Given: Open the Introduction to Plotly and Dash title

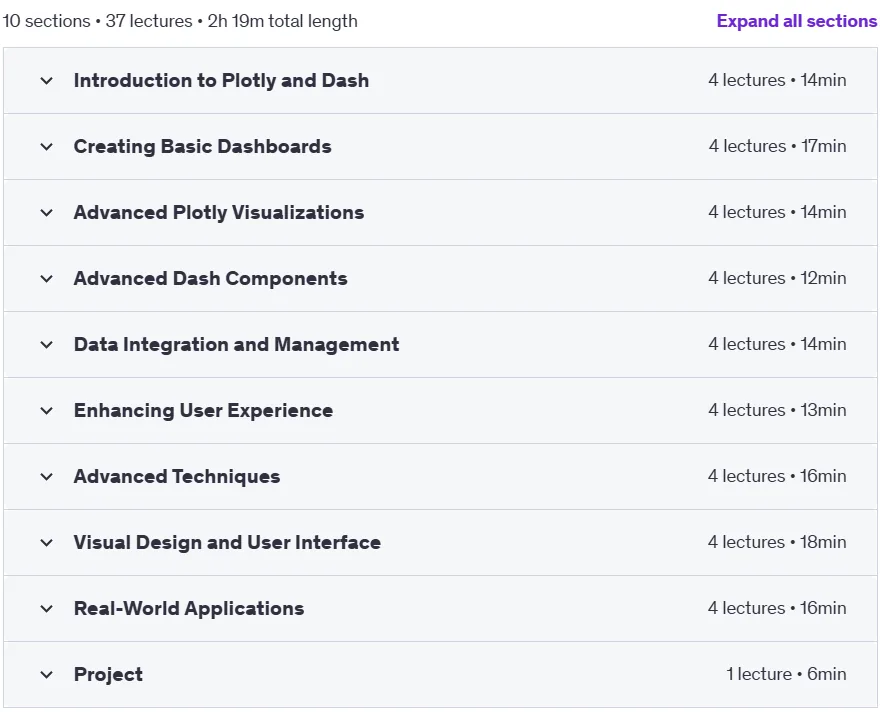Looking at the screenshot, I should 221,80.
